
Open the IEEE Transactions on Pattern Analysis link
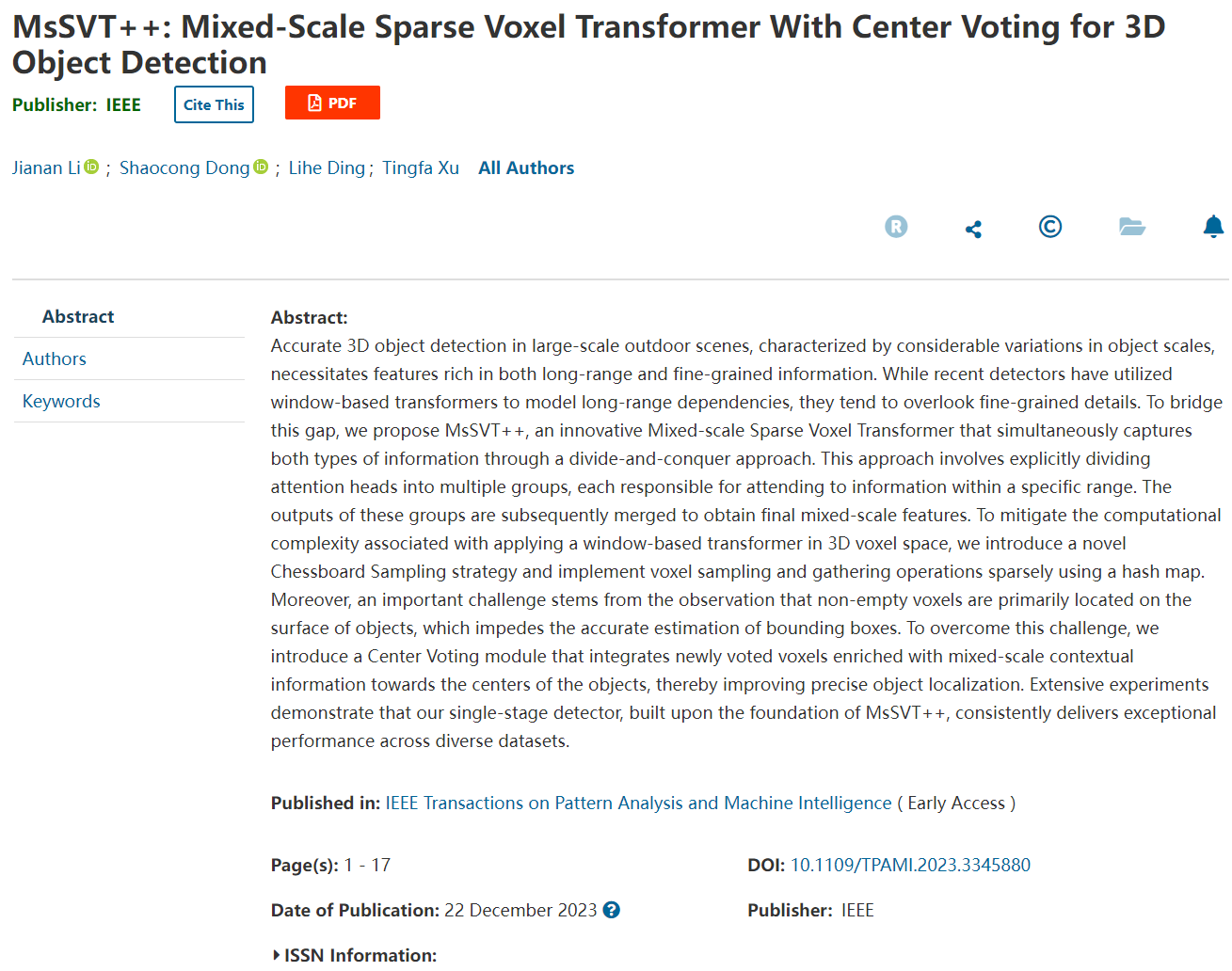click(638, 803)
